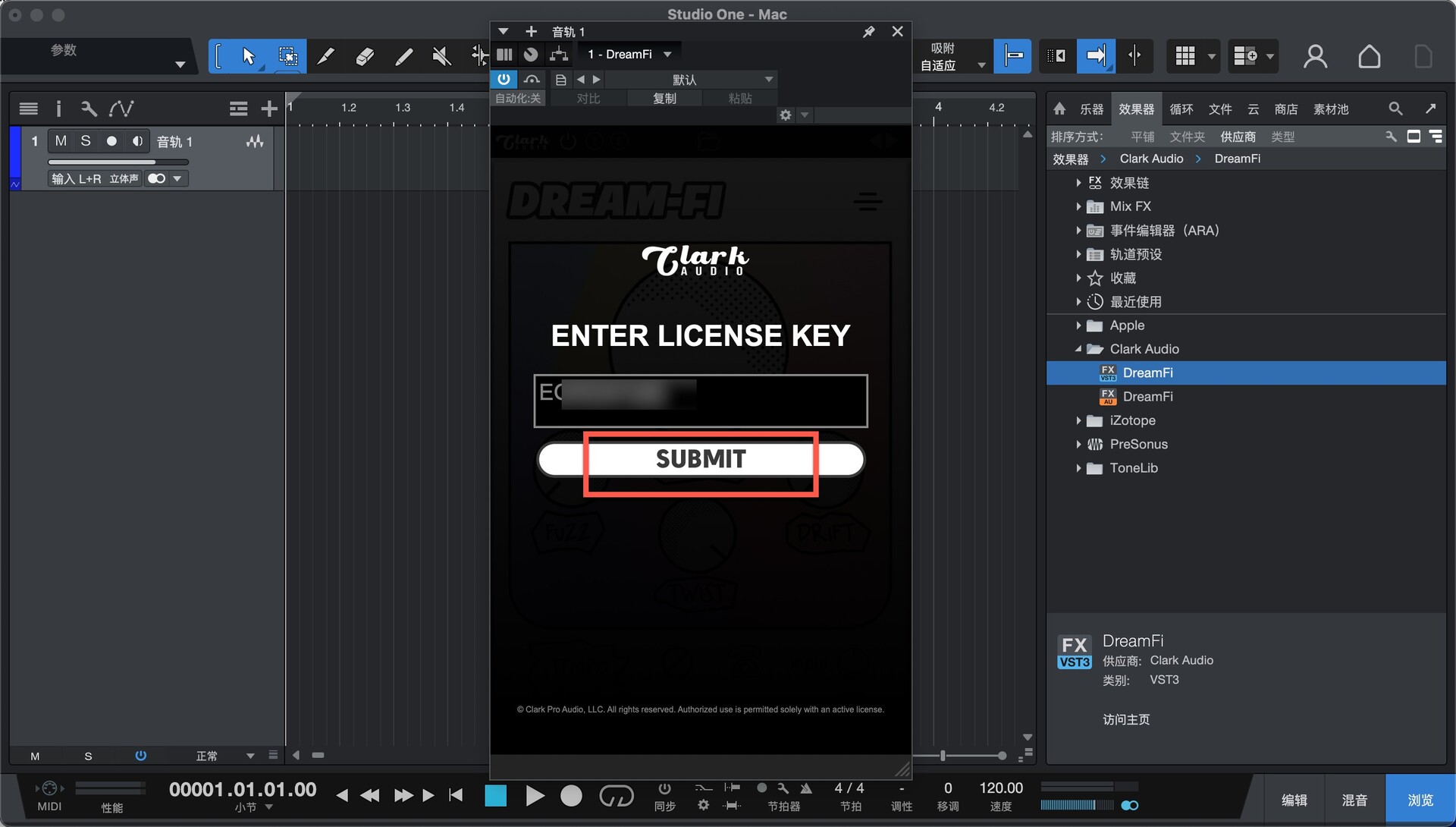Screen dimensions: 1456x827
Task: Go to browser home icon
Action: pyautogui.click(x=1059, y=108)
